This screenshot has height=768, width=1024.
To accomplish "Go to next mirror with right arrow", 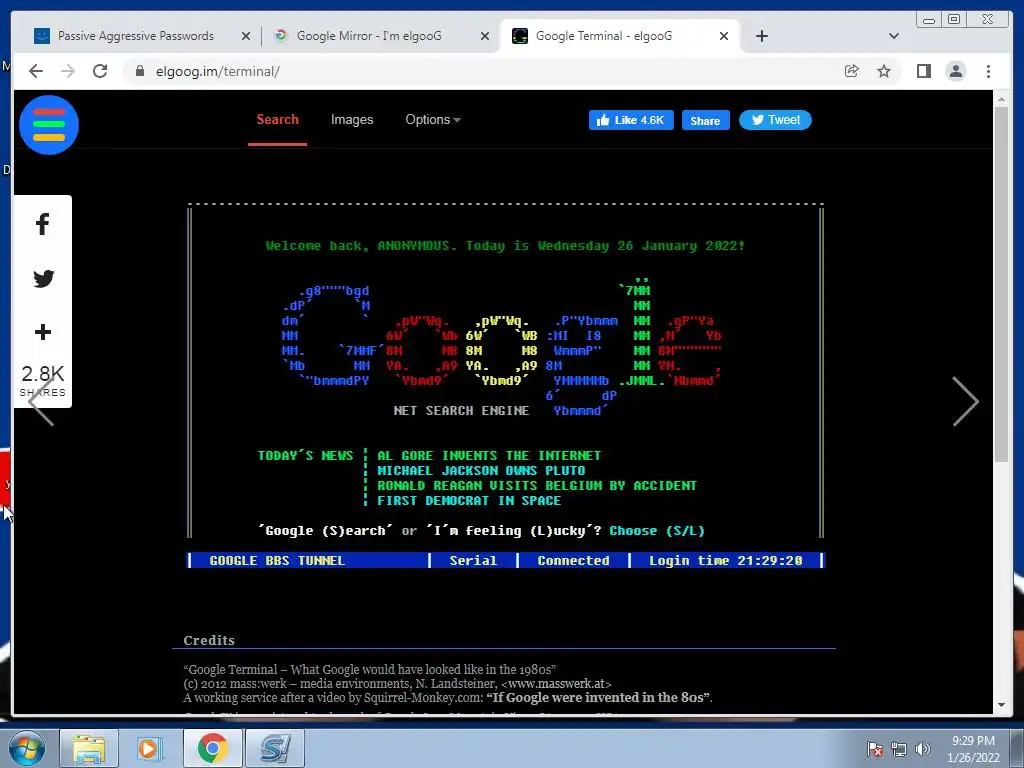I will (965, 402).
